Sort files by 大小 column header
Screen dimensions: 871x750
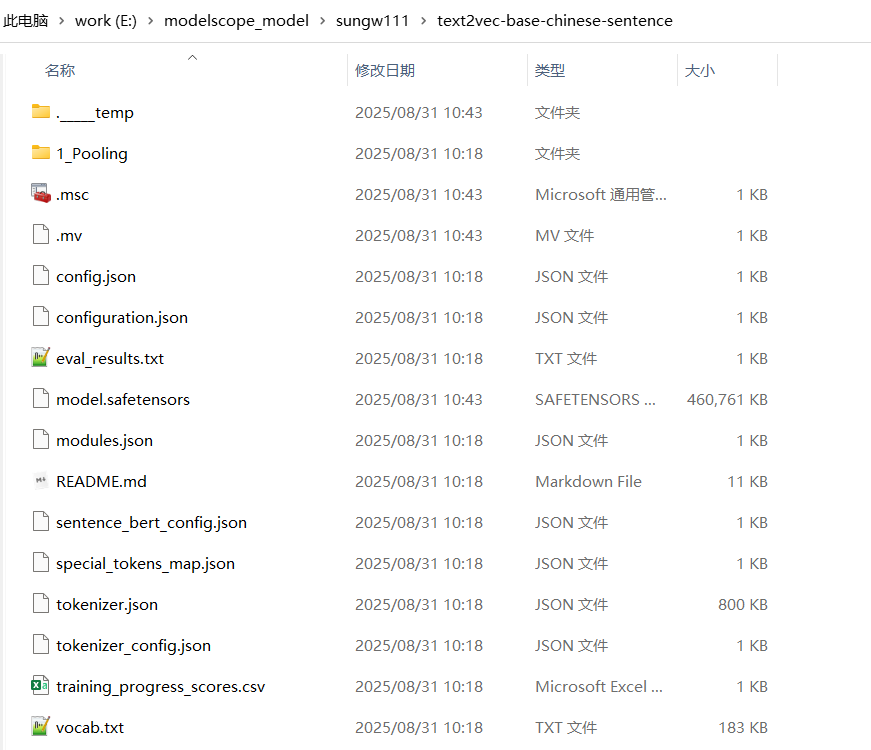(700, 71)
